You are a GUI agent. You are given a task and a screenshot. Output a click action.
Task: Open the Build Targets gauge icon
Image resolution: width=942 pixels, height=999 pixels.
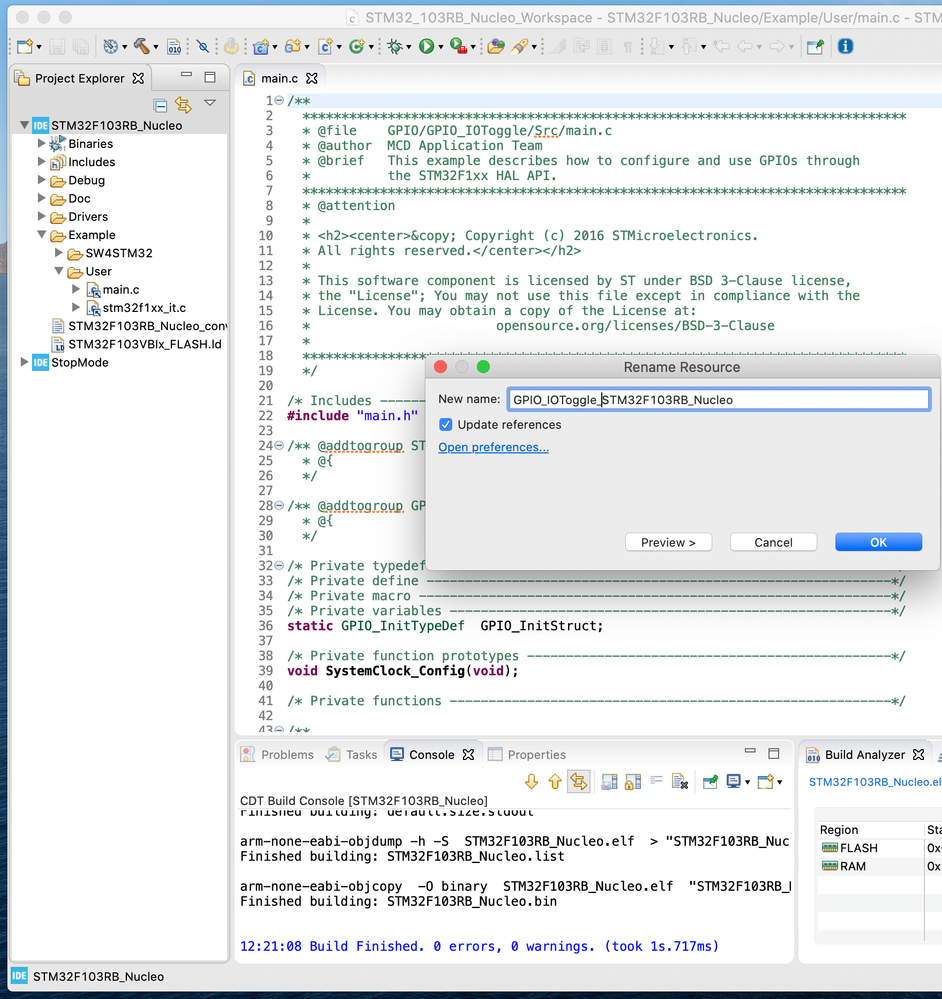coord(111,47)
